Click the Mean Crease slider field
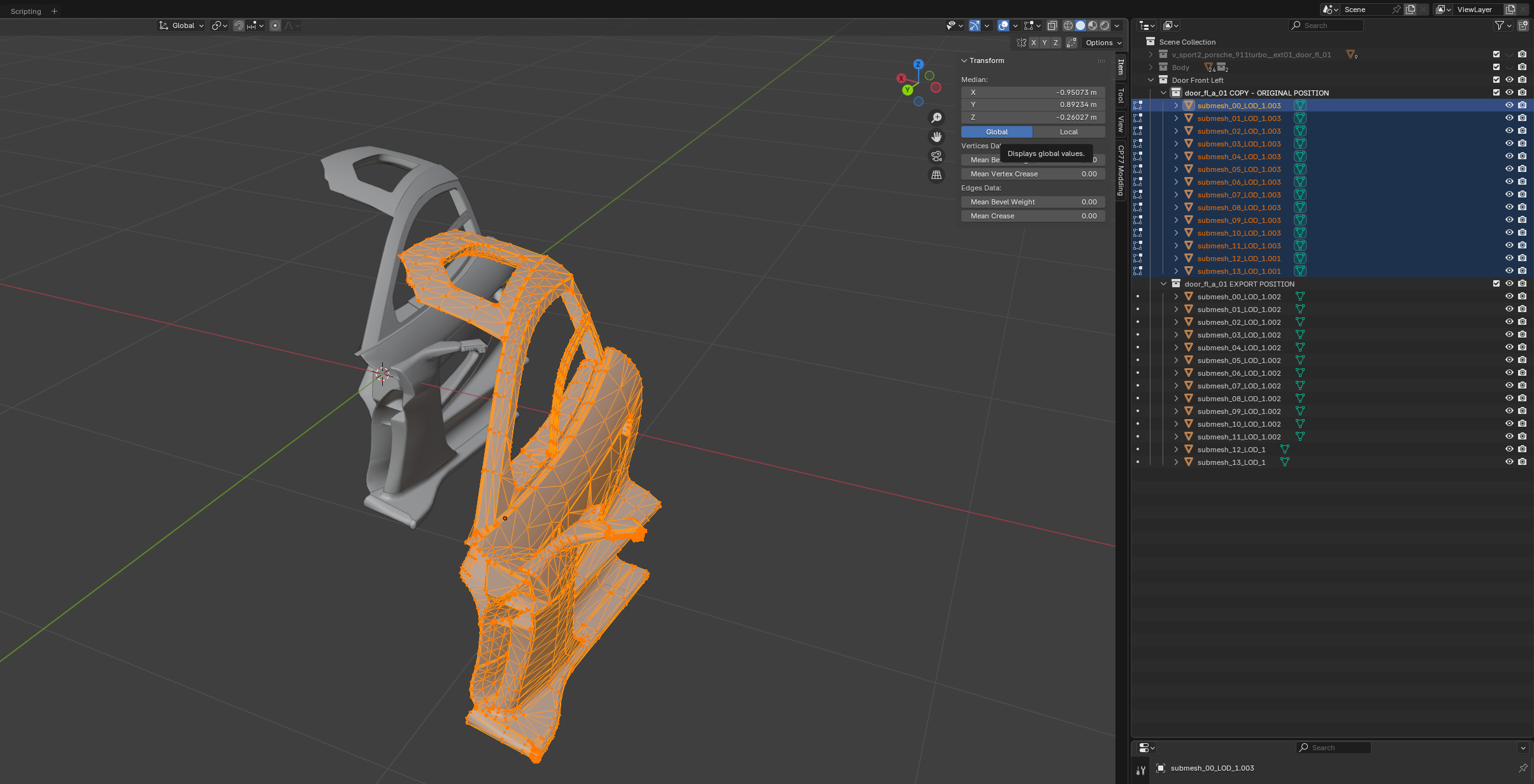Viewport: 1534px width, 784px height. [1033, 216]
